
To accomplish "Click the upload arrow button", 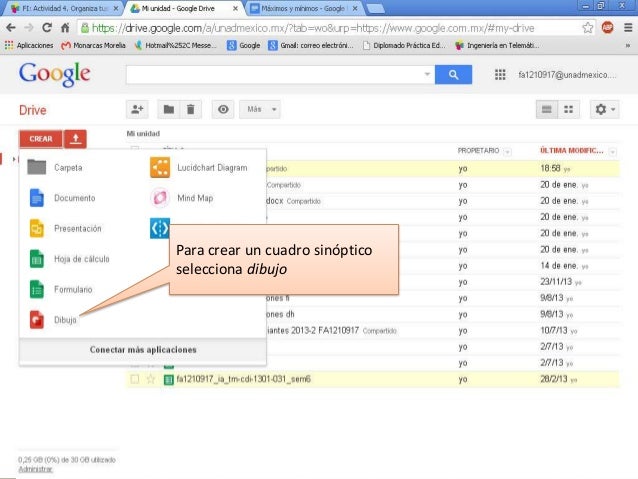I will (x=75, y=139).
